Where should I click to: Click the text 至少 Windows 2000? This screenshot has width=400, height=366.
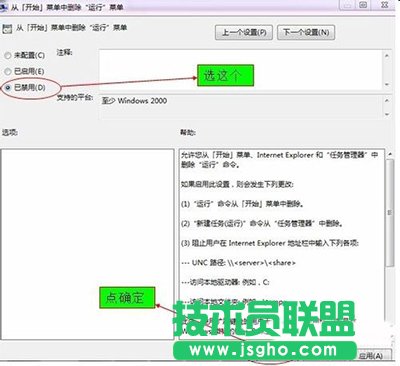(x=134, y=101)
